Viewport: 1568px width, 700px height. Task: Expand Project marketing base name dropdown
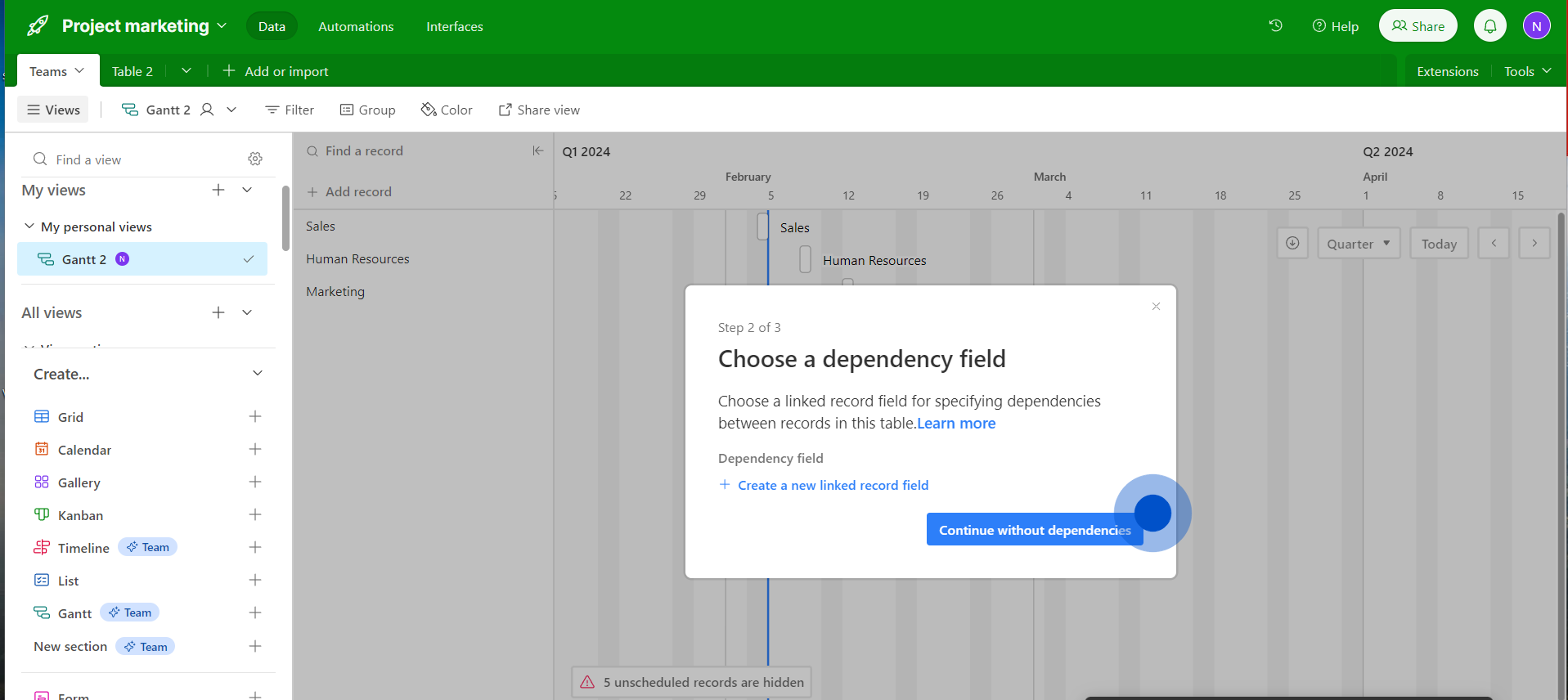tap(222, 25)
